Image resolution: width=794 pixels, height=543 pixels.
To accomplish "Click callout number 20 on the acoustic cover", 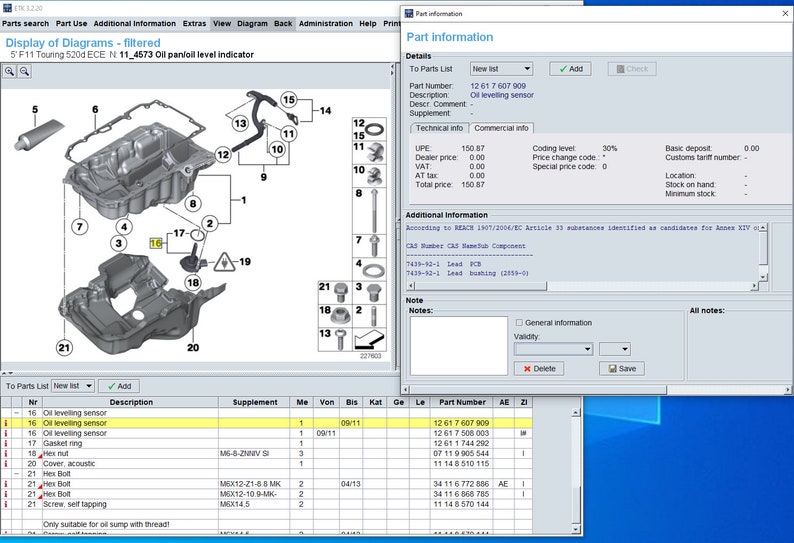I will pyautogui.click(x=193, y=347).
